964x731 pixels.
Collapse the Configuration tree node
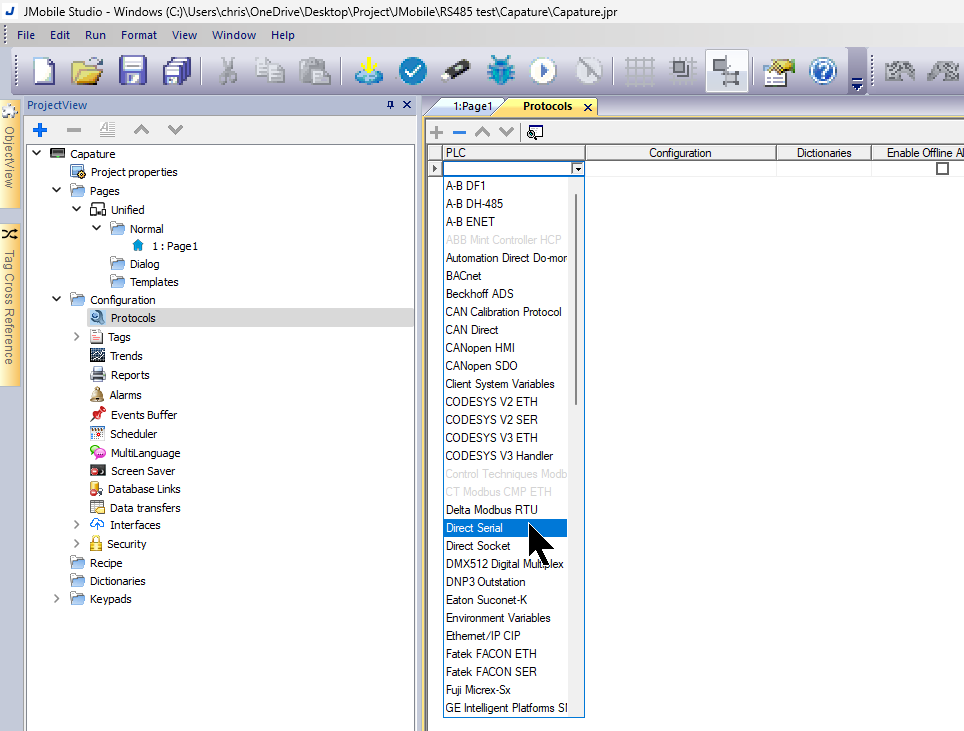coord(57,300)
